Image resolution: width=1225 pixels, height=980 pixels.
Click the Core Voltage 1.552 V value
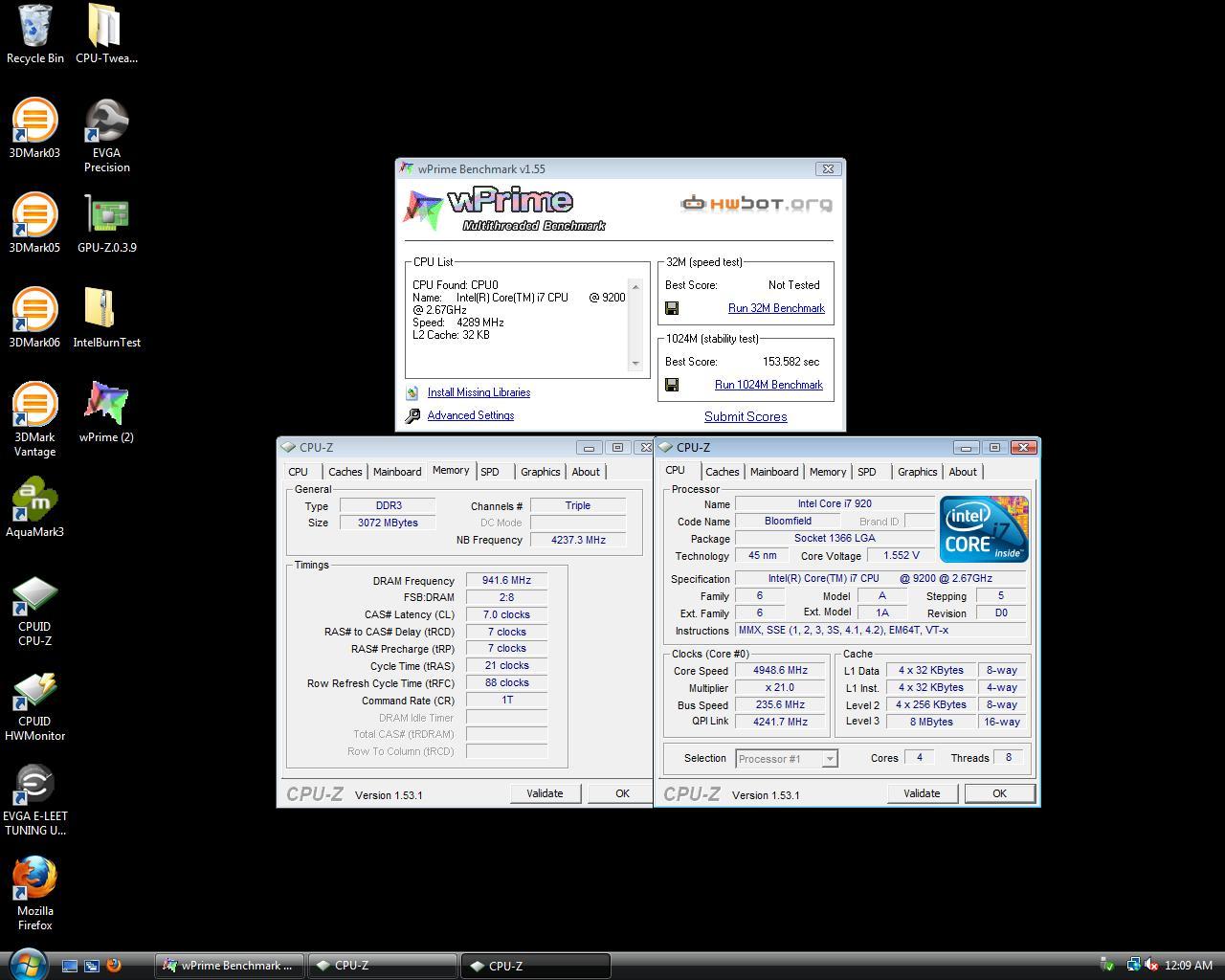coord(901,555)
